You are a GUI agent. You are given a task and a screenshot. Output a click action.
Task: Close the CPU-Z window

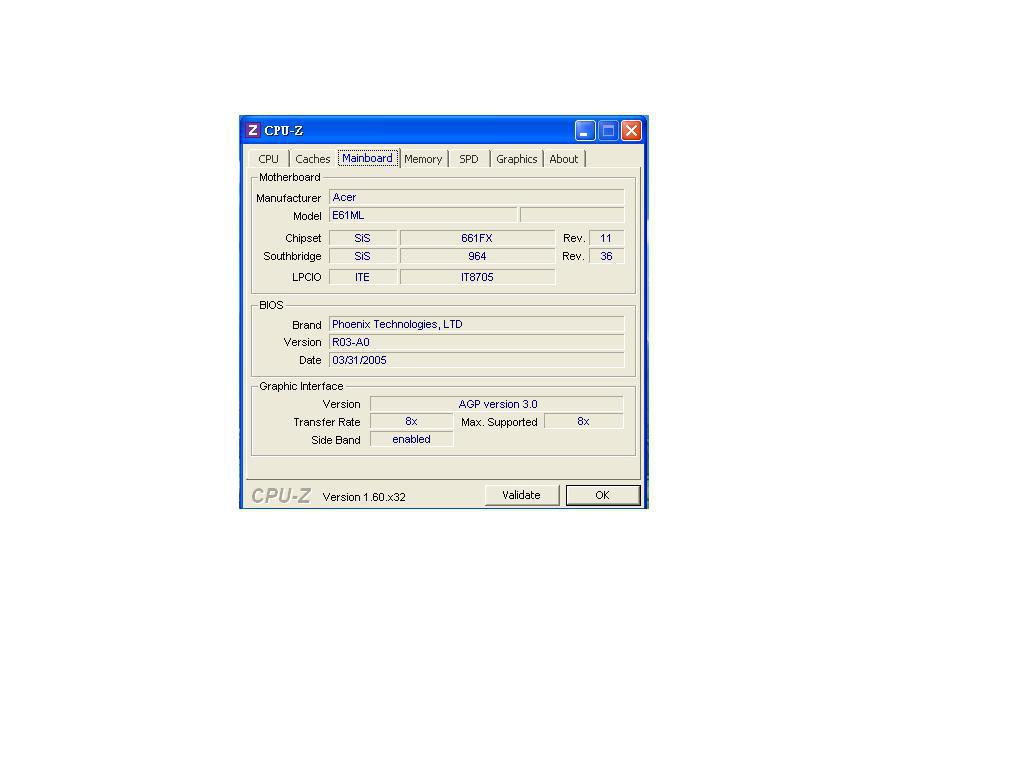pyautogui.click(x=631, y=131)
